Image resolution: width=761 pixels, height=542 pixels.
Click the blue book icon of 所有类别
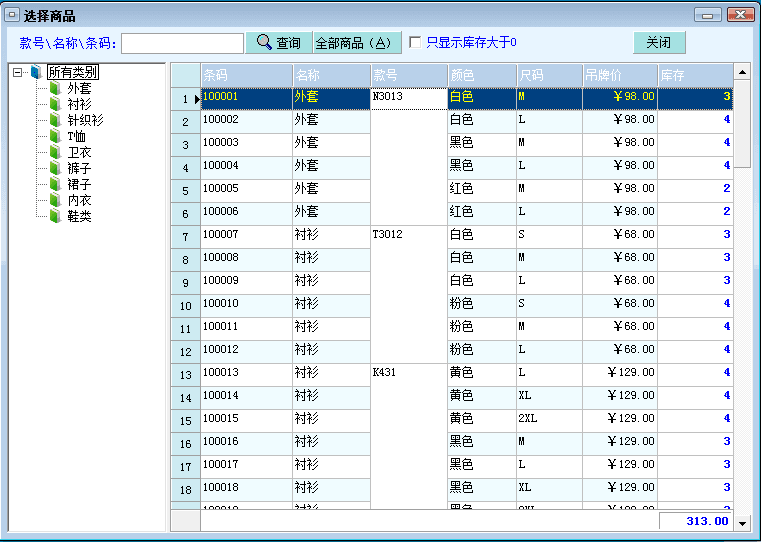pos(36,73)
